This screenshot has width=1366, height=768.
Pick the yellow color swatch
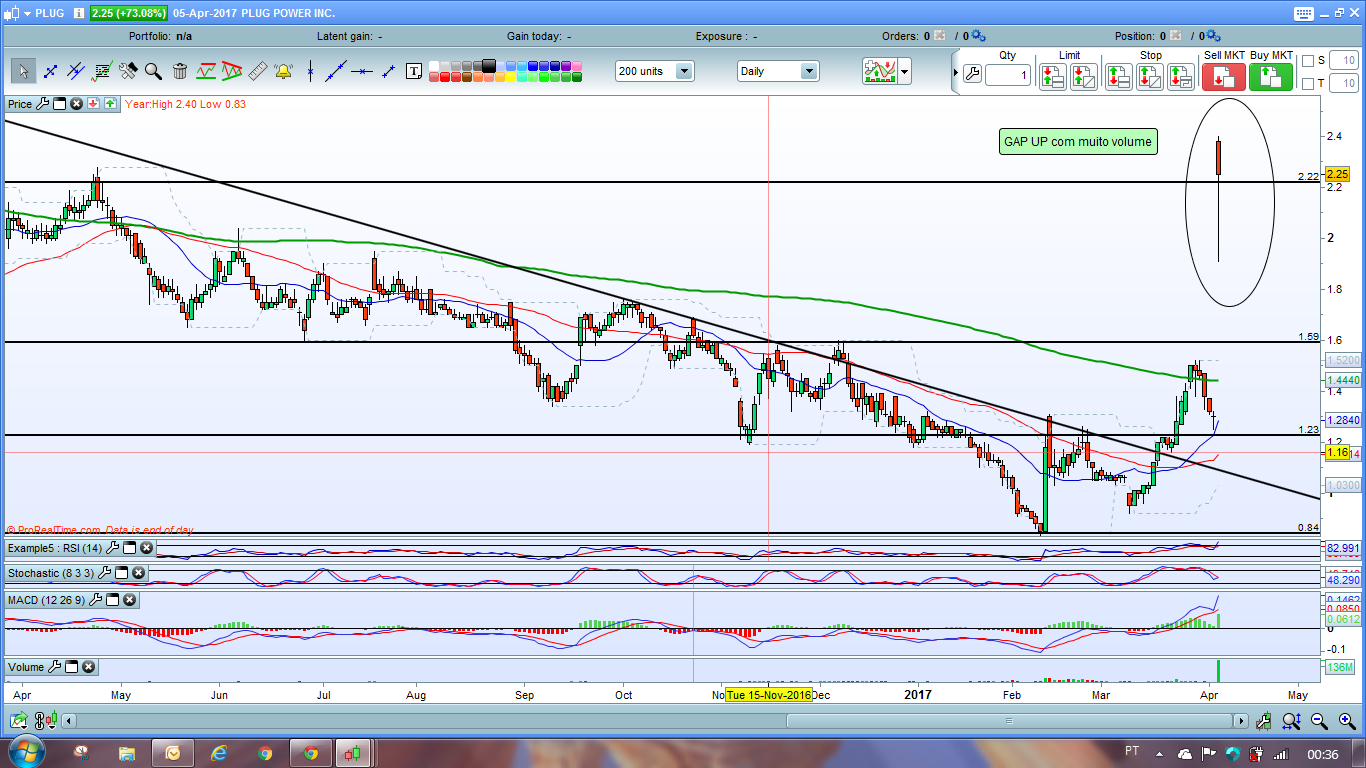501,76
